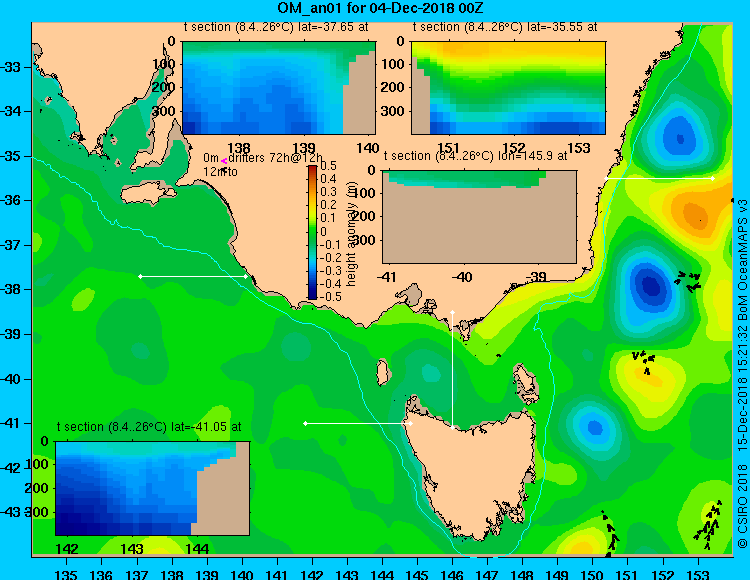Open the lat=-41.05 temperature section inset
750x580 pixels.
point(153,488)
